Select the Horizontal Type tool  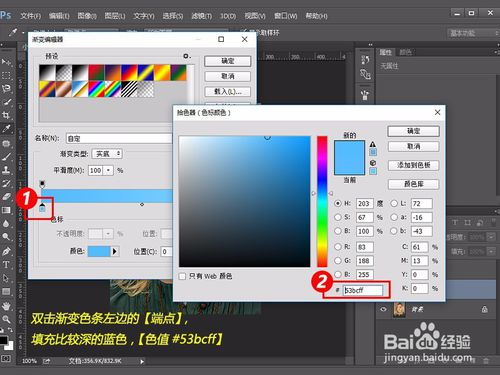click(6, 265)
